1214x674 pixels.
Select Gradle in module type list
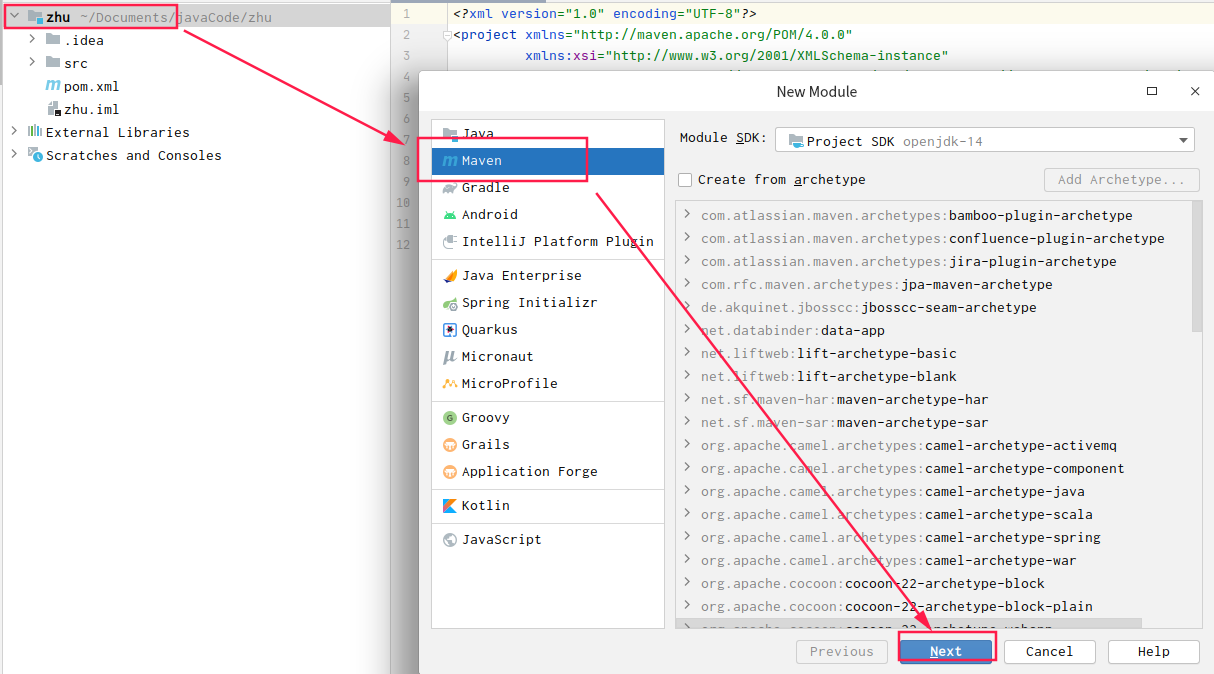tap(548, 188)
